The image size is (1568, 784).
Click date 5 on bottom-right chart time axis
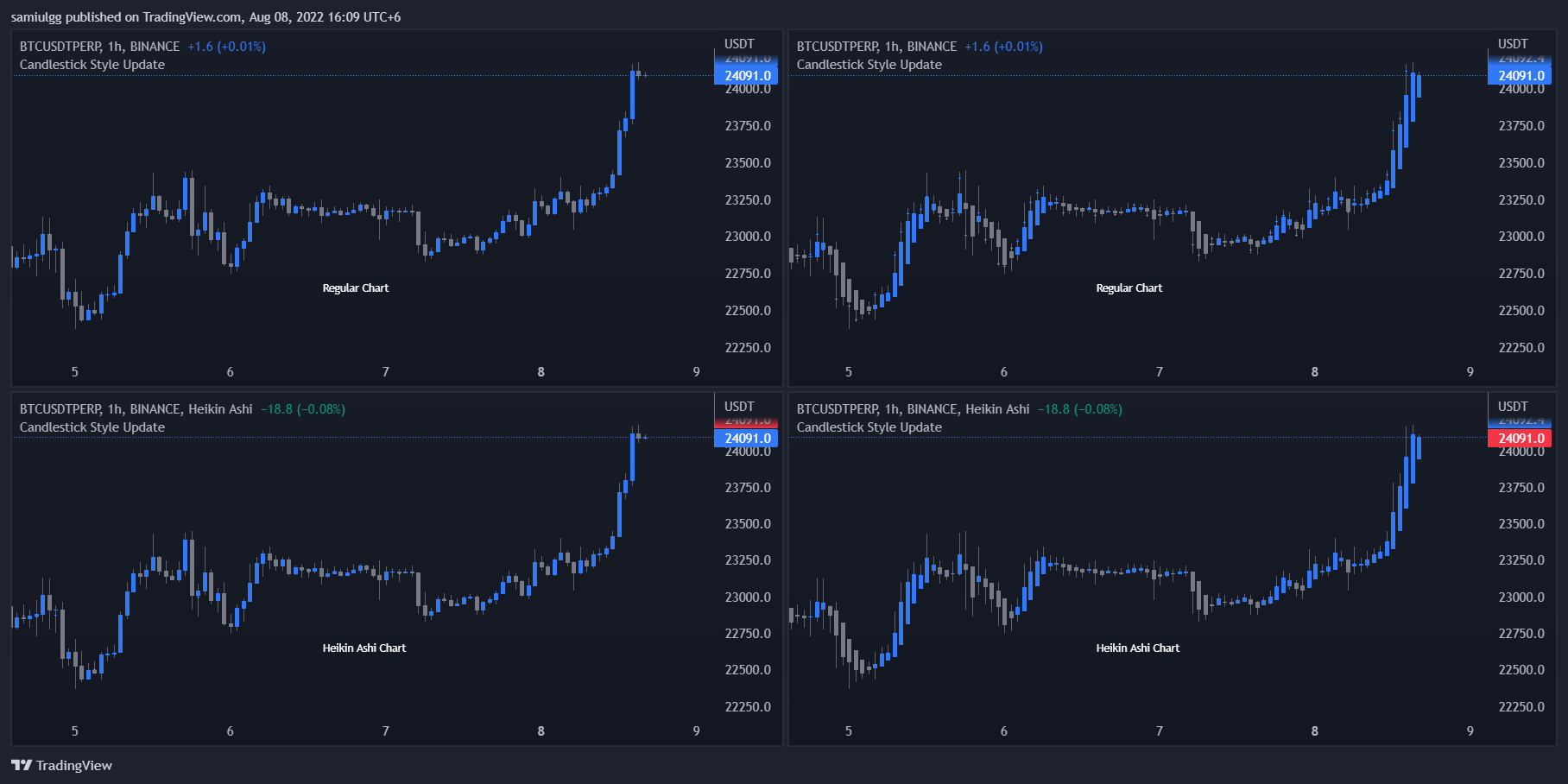pos(849,731)
